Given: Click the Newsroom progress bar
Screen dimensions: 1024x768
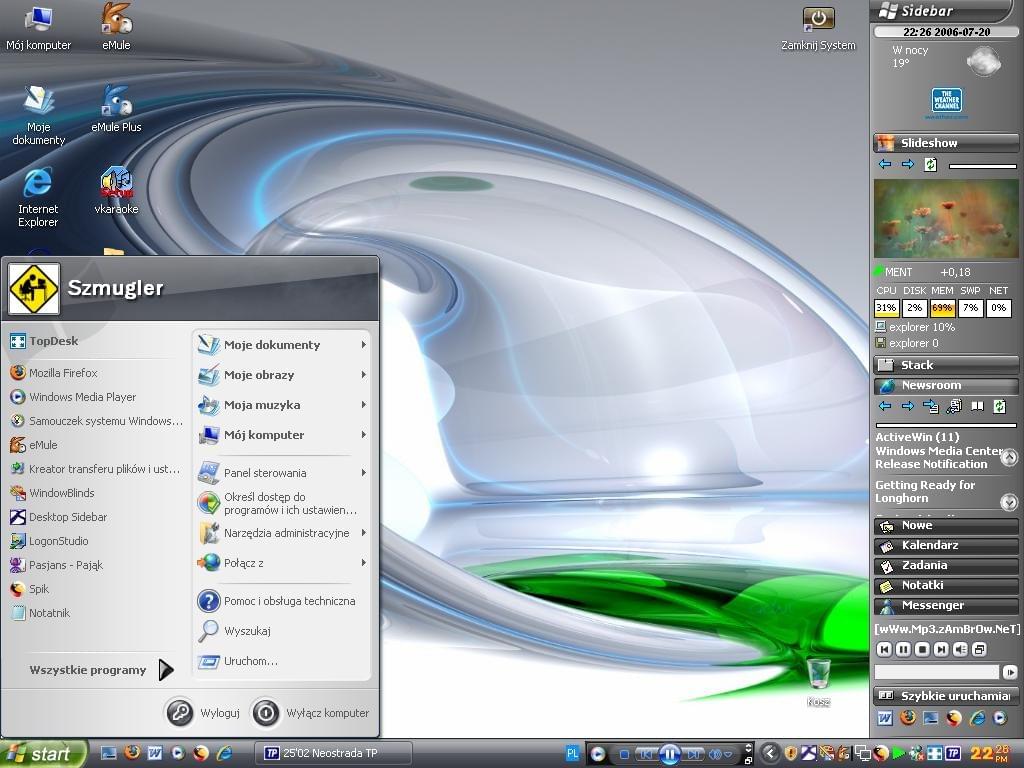Looking at the screenshot, I should click(x=946, y=425).
